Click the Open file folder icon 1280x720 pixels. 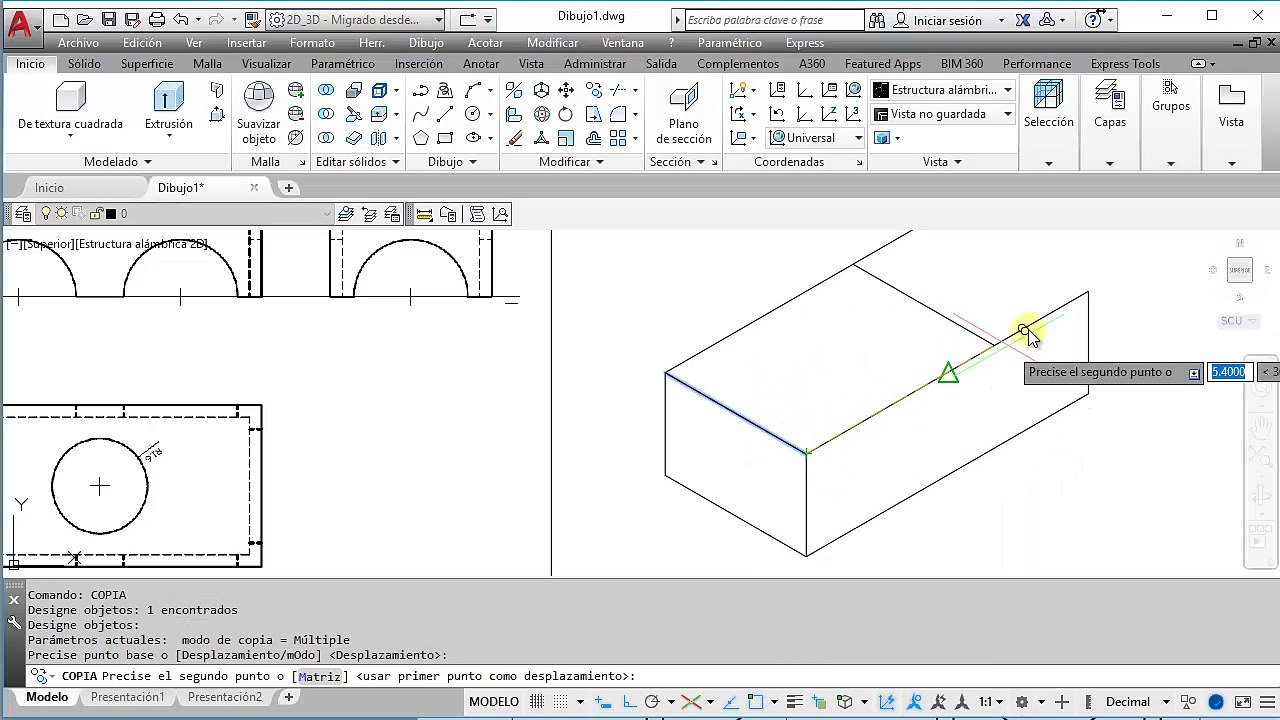tap(85, 20)
